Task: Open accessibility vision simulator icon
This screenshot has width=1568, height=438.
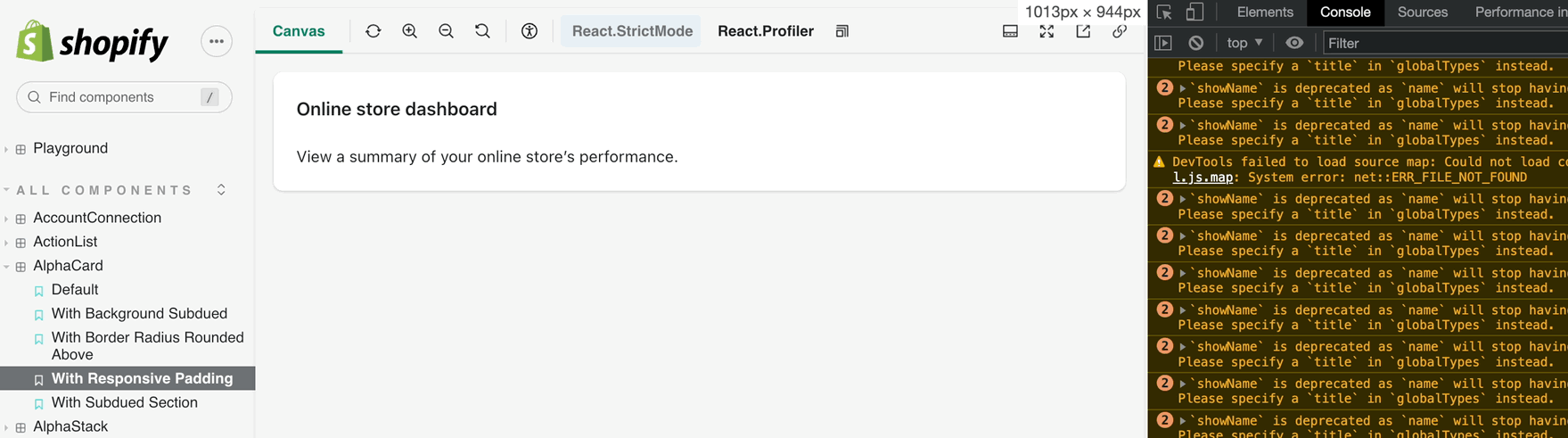Action: click(x=530, y=31)
